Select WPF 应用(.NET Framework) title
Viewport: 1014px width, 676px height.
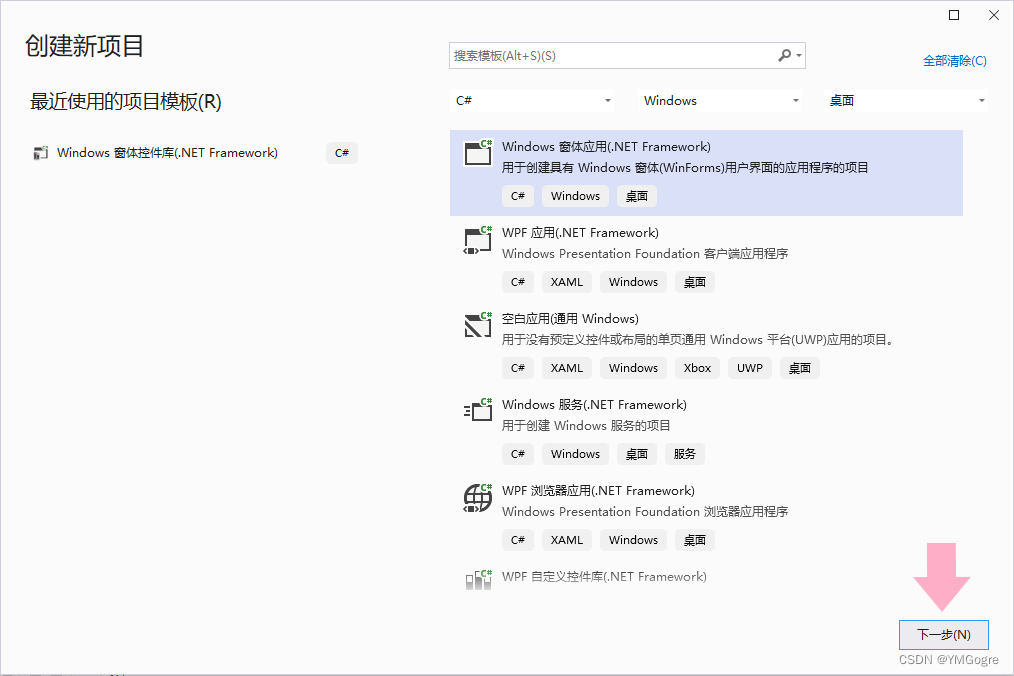pyautogui.click(x=580, y=233)
